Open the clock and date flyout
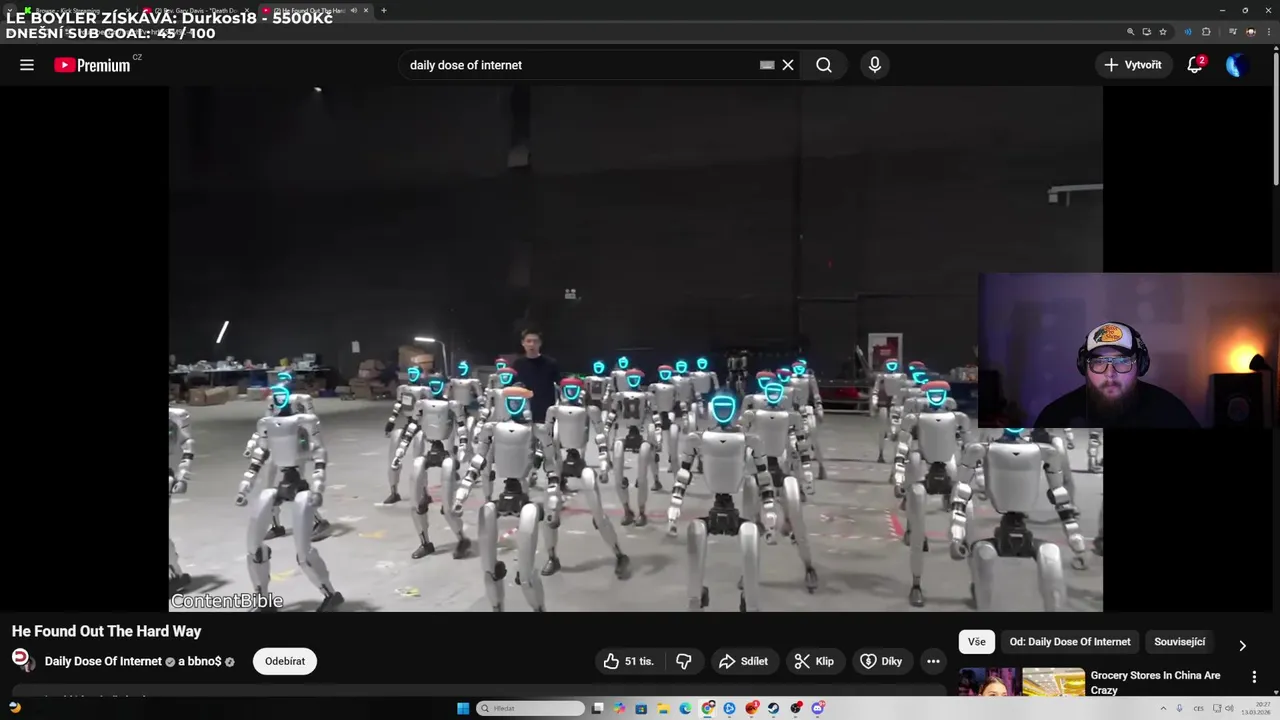This screenshot has height=720, width=1280. pyautogui.click(x=1256, y=709)
